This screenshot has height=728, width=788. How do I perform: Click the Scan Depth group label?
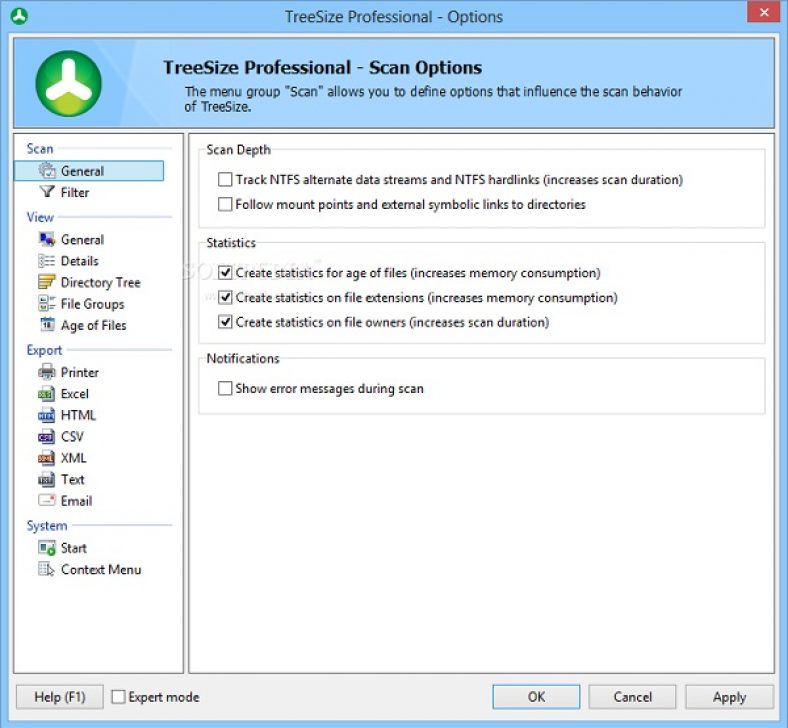pyautogui.click(x=238, y=150)
